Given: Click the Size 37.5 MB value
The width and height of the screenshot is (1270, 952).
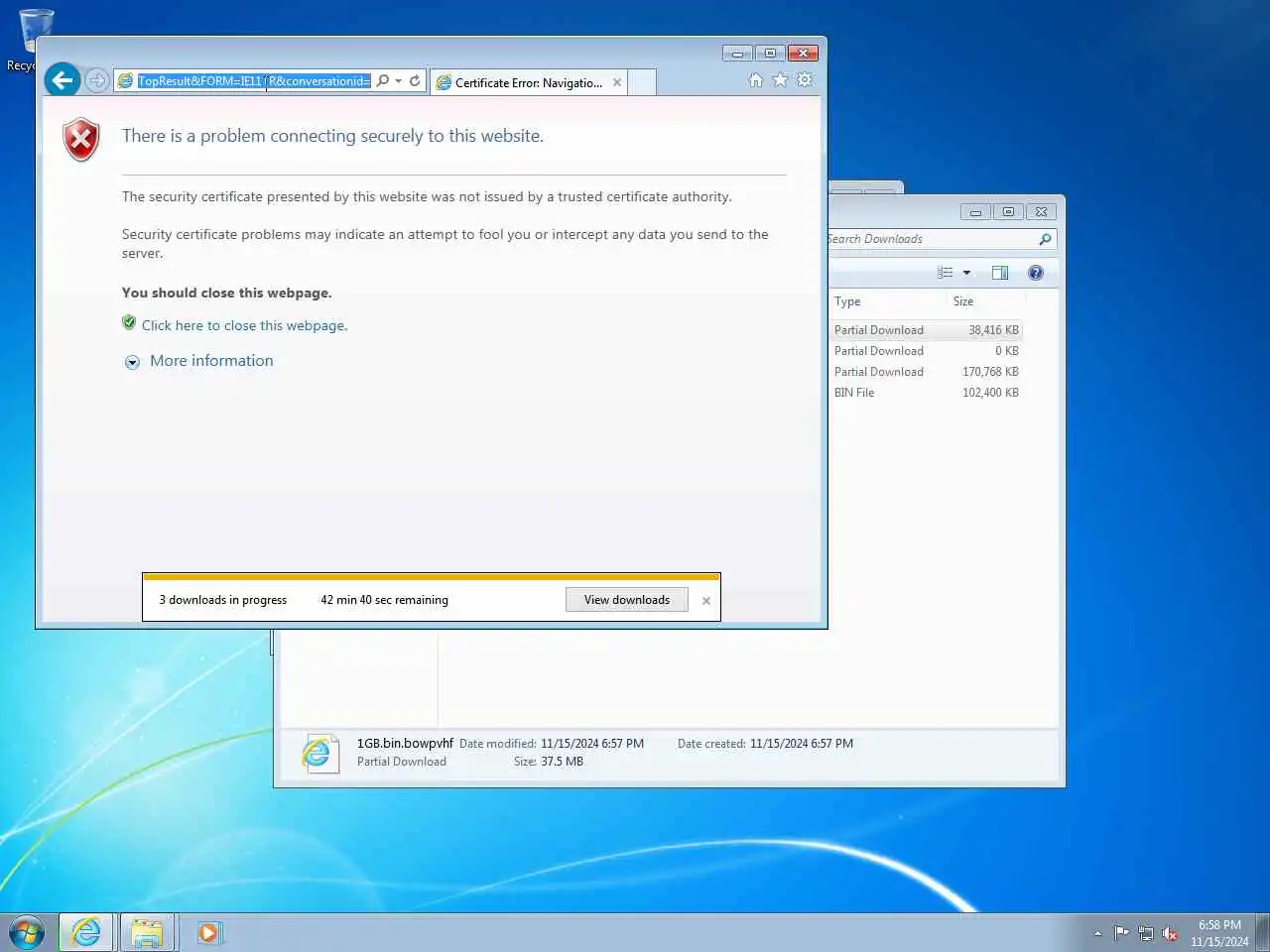Looking at the screenshot, I should [562, 762].
